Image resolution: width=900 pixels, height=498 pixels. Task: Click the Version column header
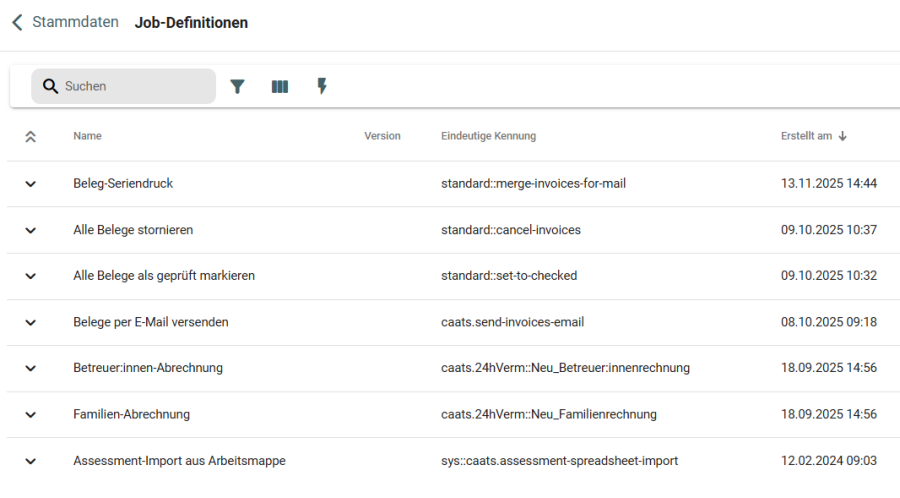click(382, 136)
